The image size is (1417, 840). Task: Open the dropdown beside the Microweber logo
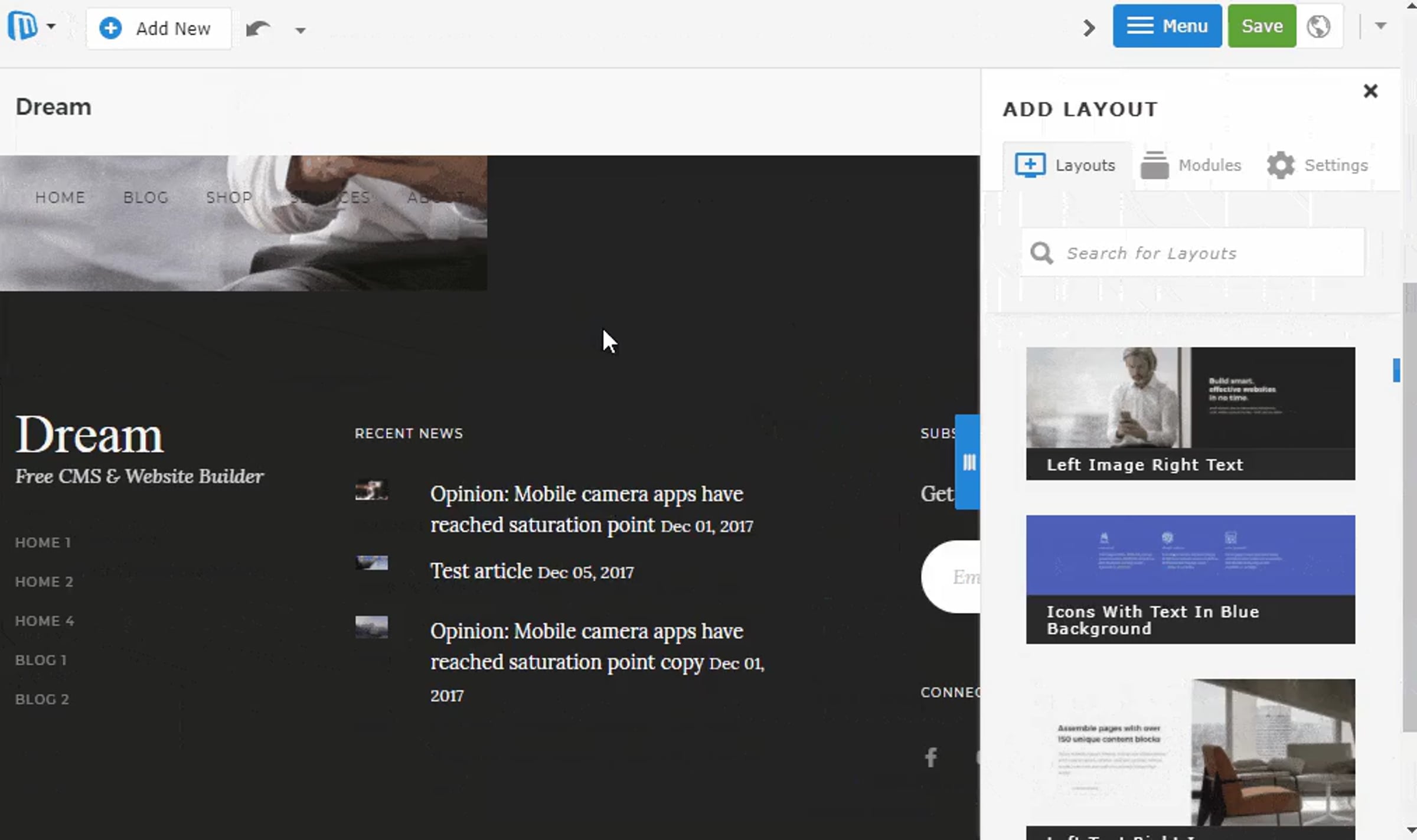click(51, 26)
